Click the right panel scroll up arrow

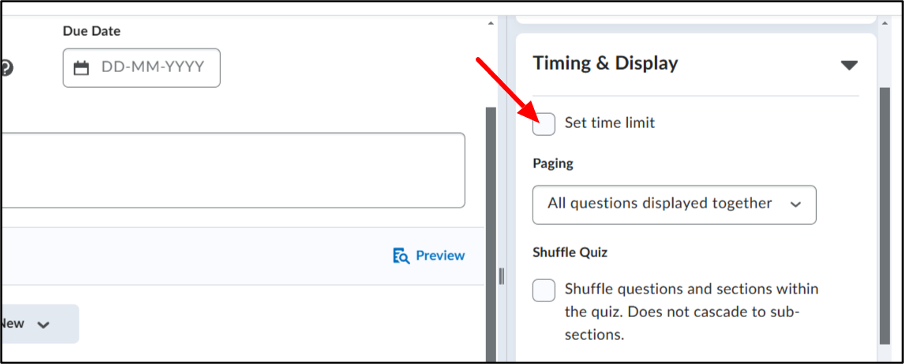(886, 24)
